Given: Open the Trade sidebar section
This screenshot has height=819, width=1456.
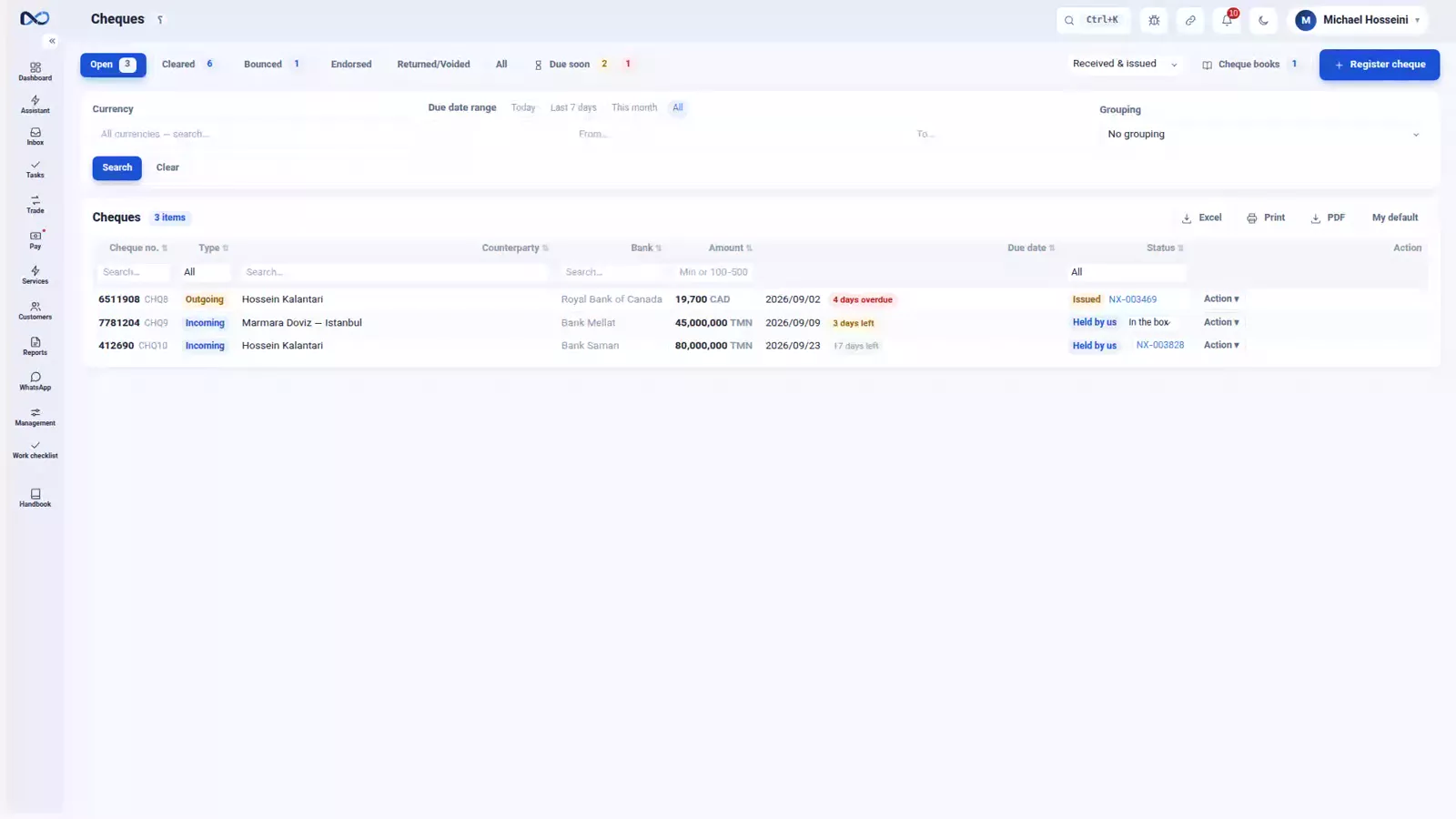Looking at the screenshot, I should (x=35, y=204).
